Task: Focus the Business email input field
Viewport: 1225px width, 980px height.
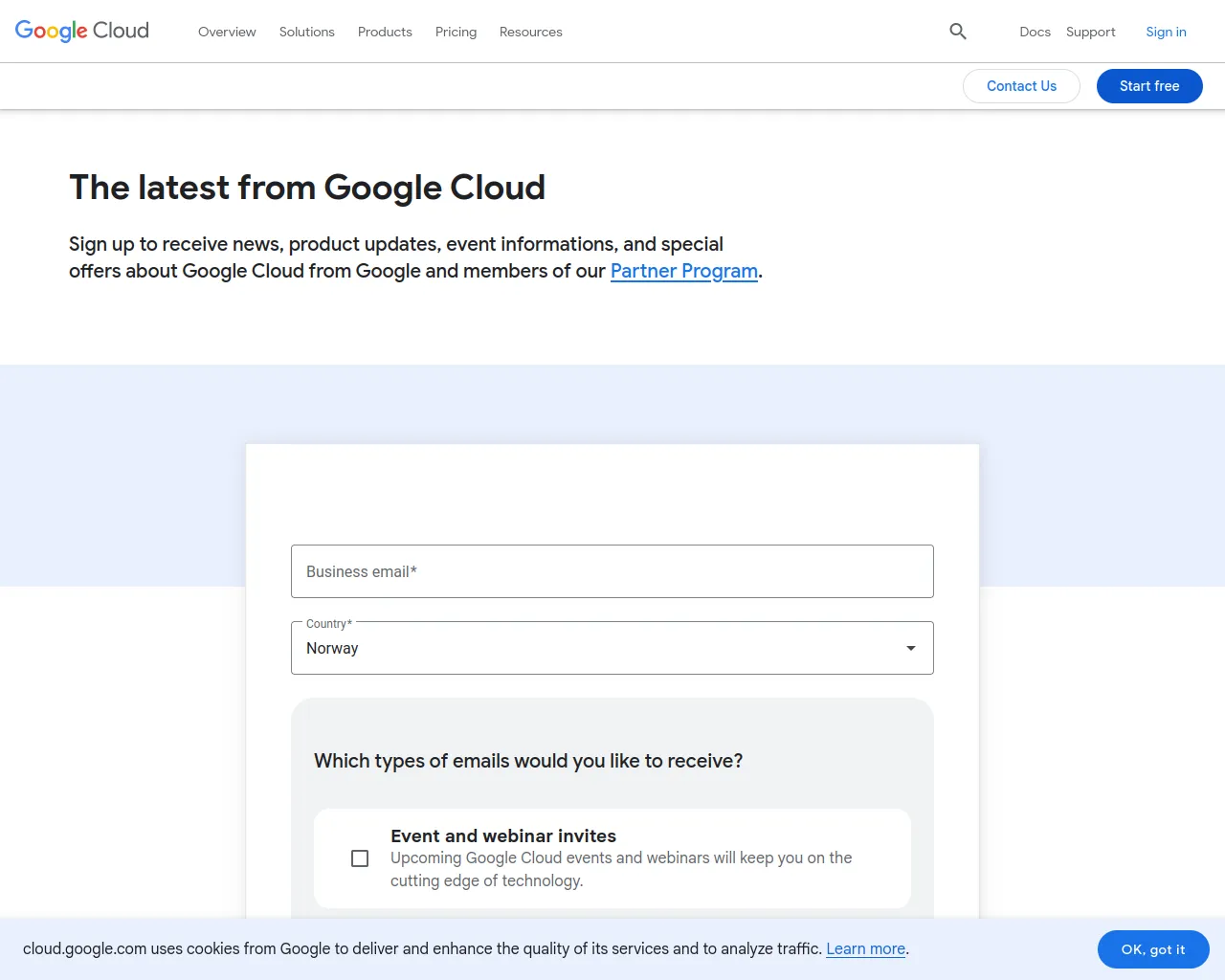Action: coord(612,571)
